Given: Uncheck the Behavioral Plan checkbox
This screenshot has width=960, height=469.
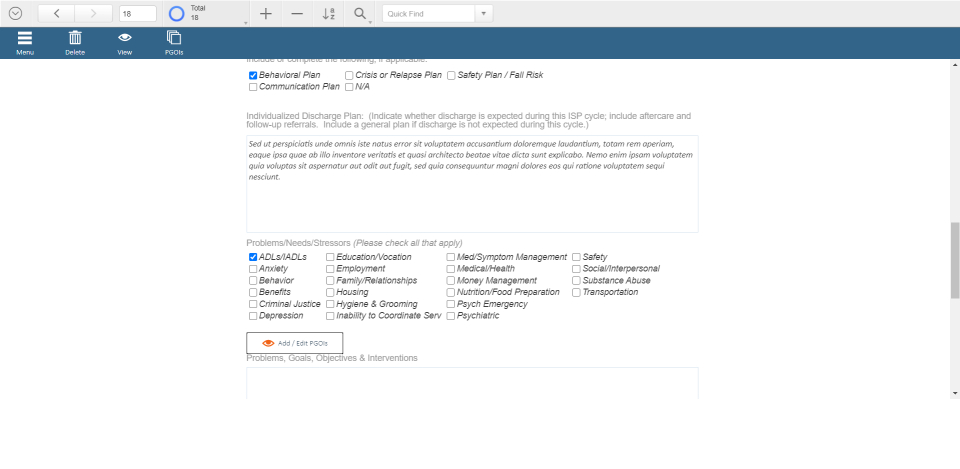Looking at the screenshot, I should tap(253, 75).
